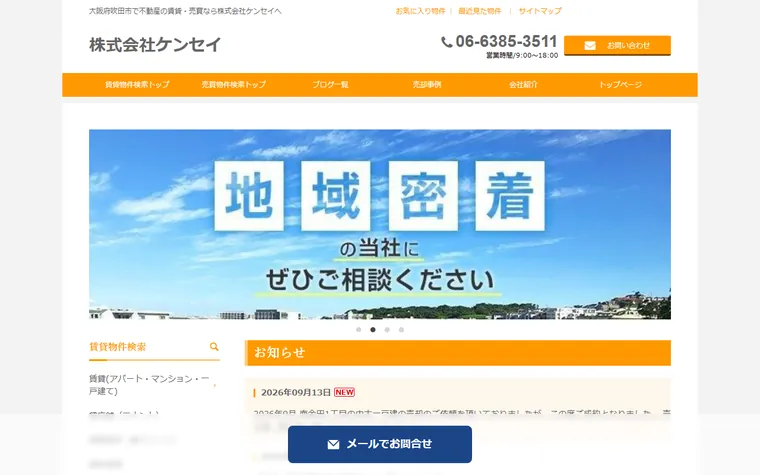Click the 株式会社ケンセイ site logo
The width and height of the screenshot is (760, 475).
click(155, 45)
